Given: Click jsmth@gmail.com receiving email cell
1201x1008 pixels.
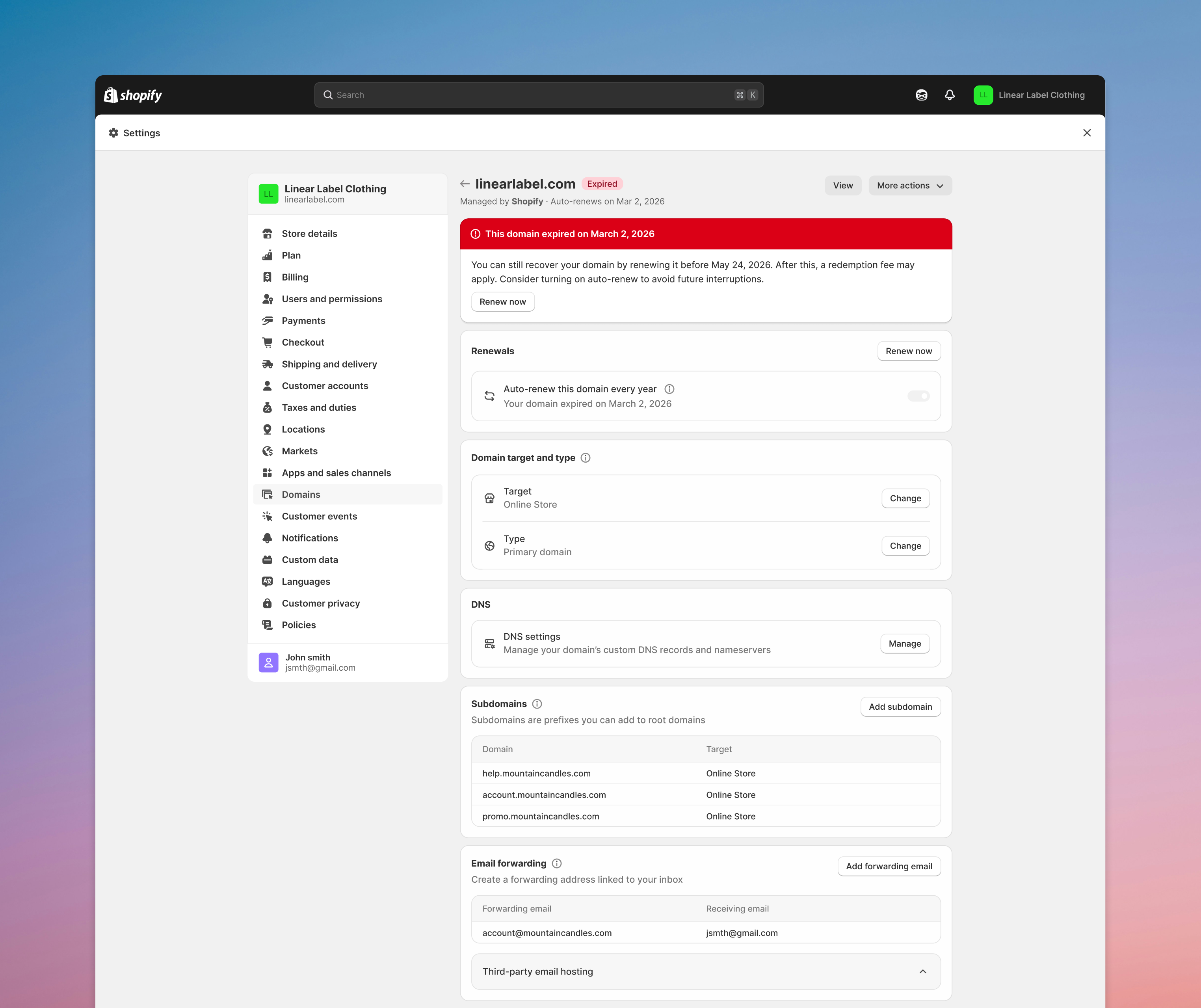Looking at the screenshot, I should [x=742, y=933].
